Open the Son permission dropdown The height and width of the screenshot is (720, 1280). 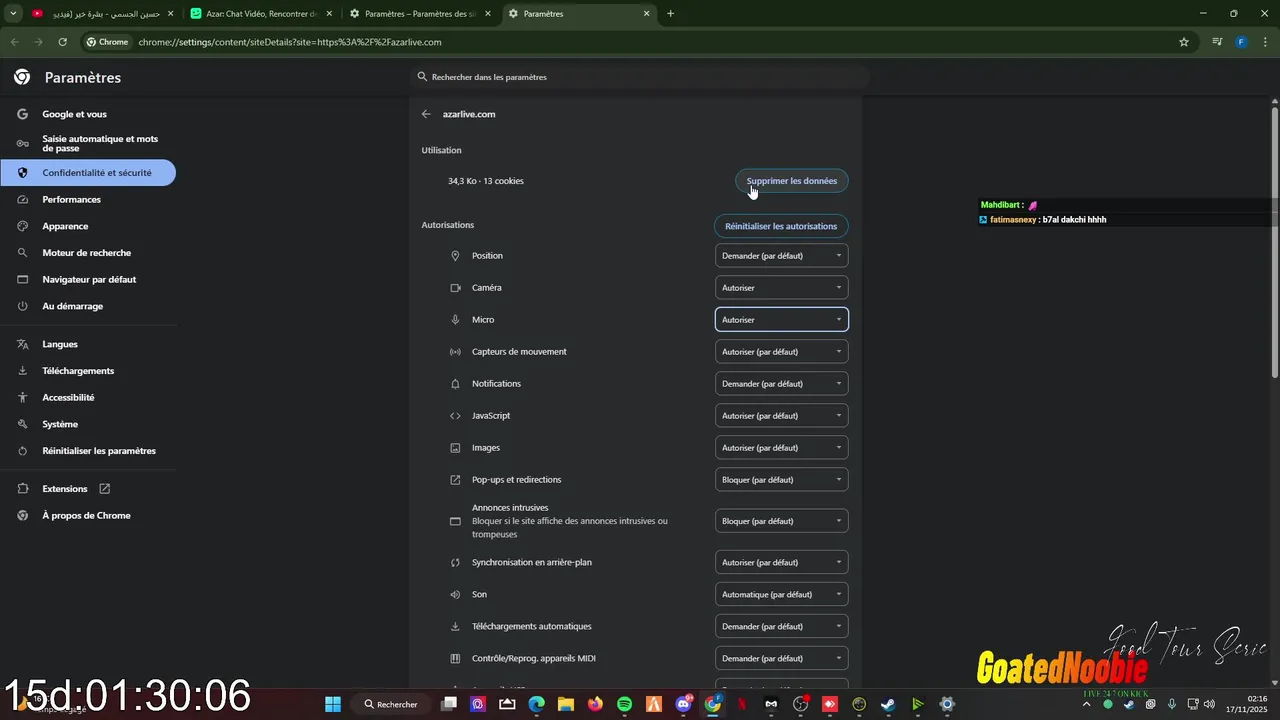(x=782, y=594)
